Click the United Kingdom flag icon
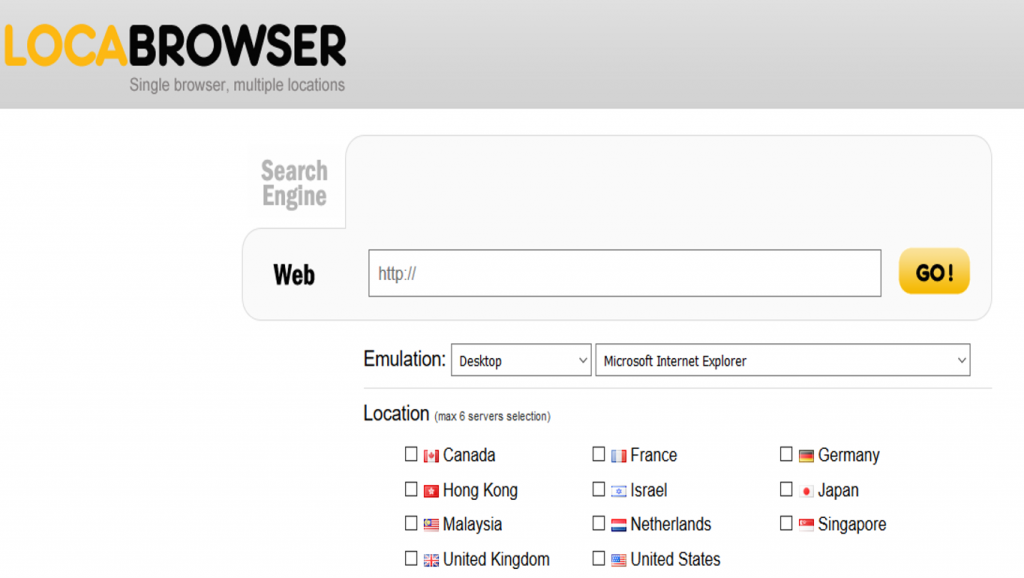This screenshot has width=1024, height=578. pyautogui.click(x=430, y=558)
